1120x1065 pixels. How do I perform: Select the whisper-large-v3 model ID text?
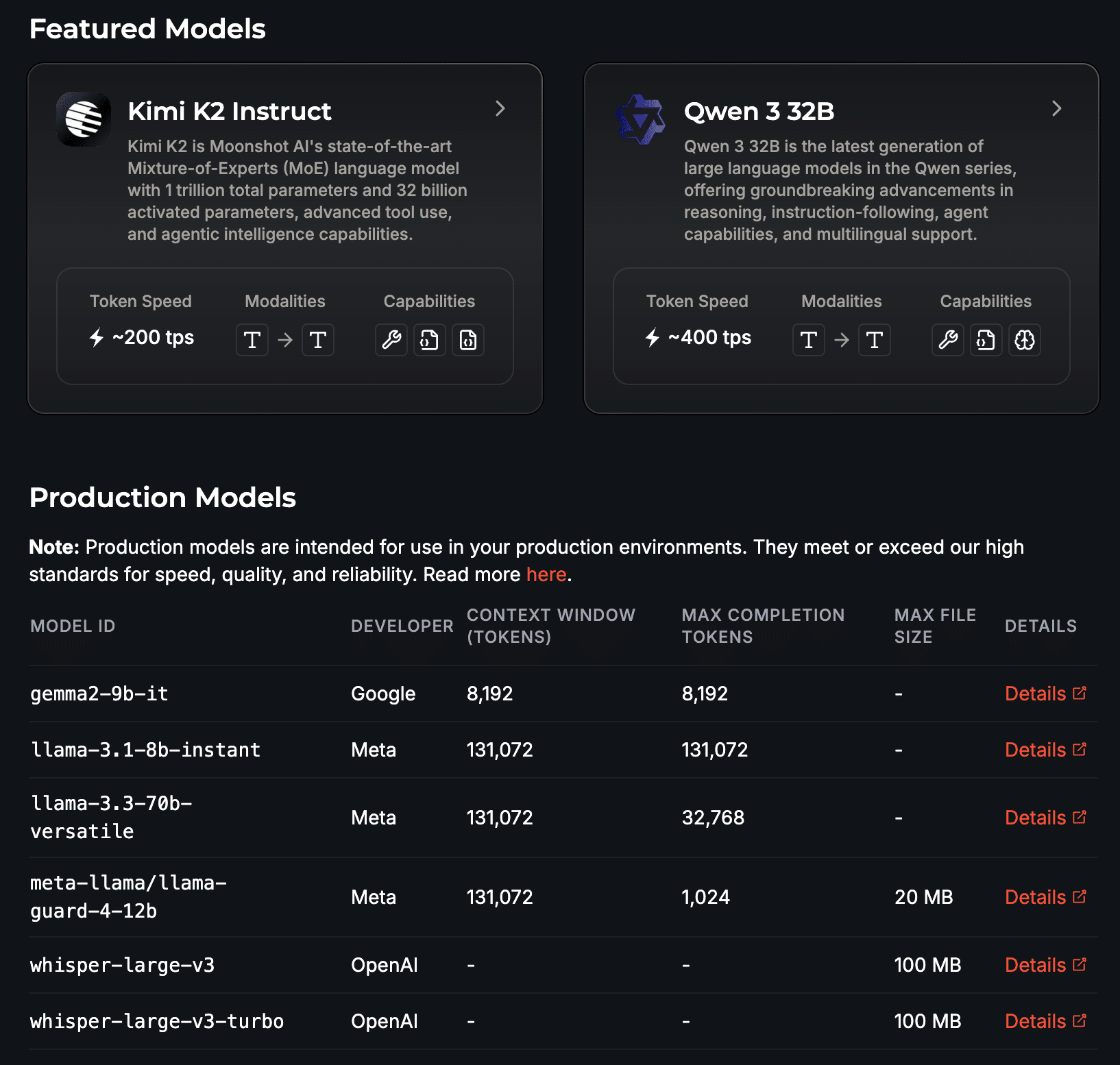(122, 965)
